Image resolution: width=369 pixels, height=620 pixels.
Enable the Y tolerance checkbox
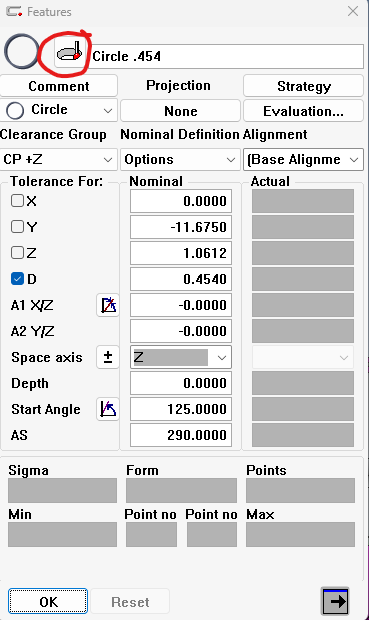coord(17,227)
